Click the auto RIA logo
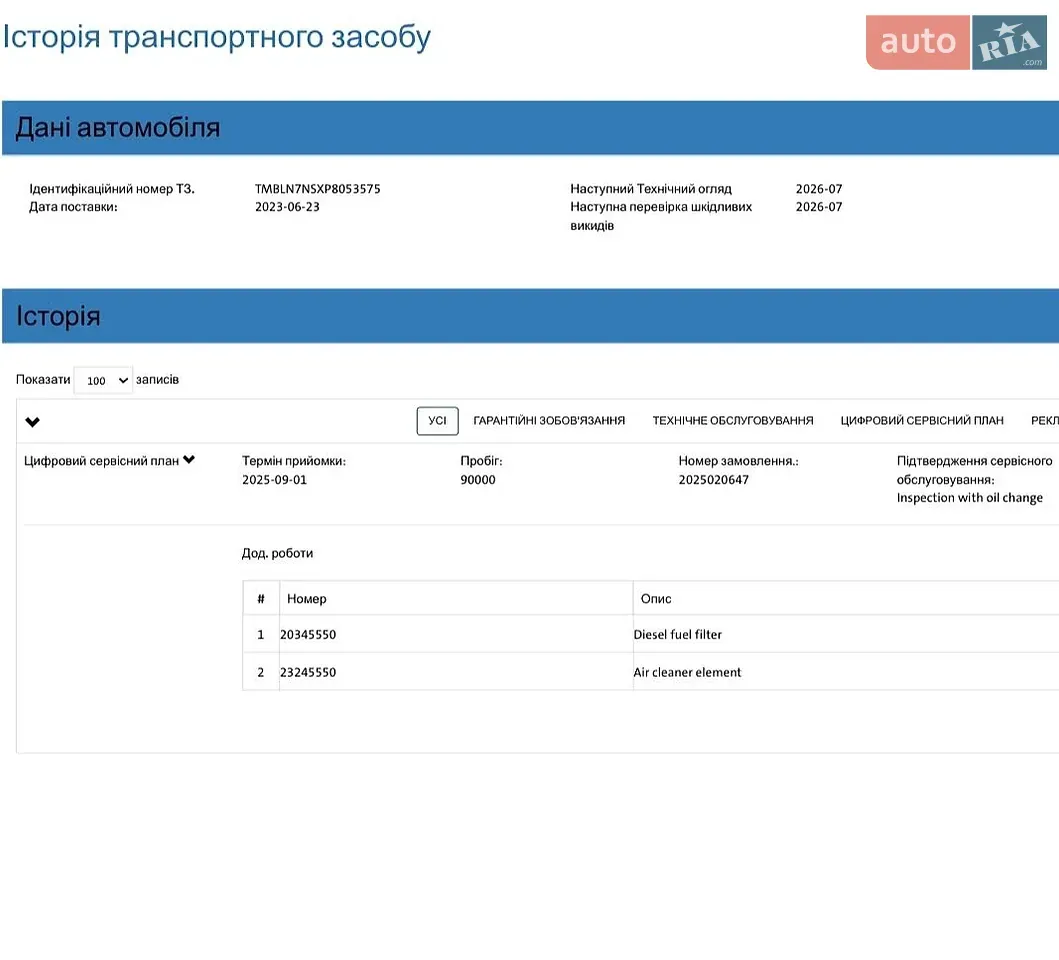Screen dimensions: 1059x960 click(x=956, y=42)
